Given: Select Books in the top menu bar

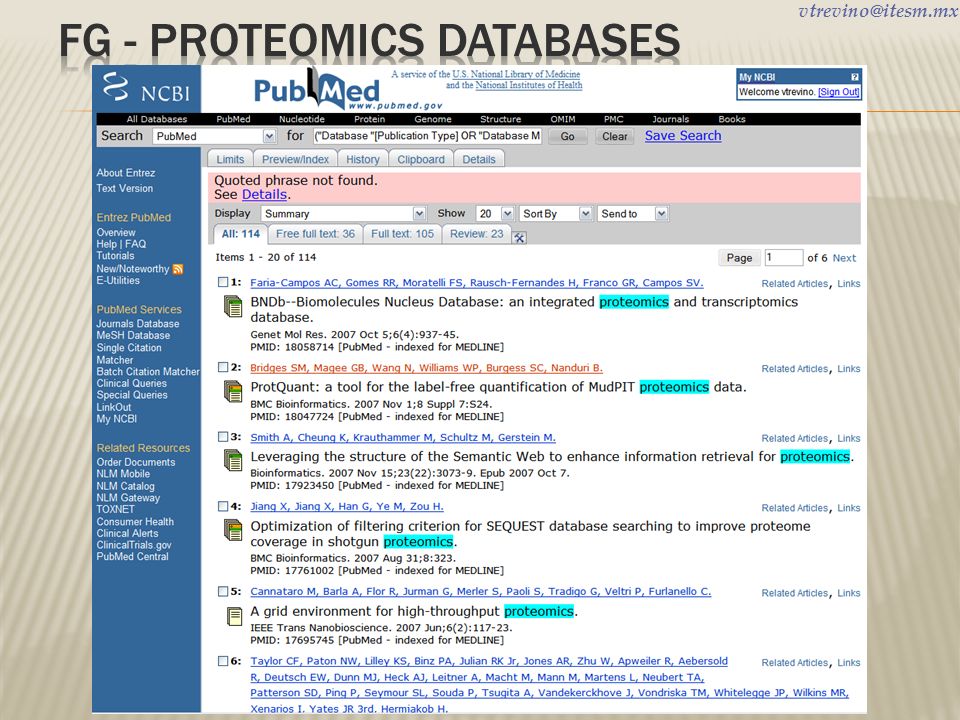Looking at the screenshot, I should [732, 119].
